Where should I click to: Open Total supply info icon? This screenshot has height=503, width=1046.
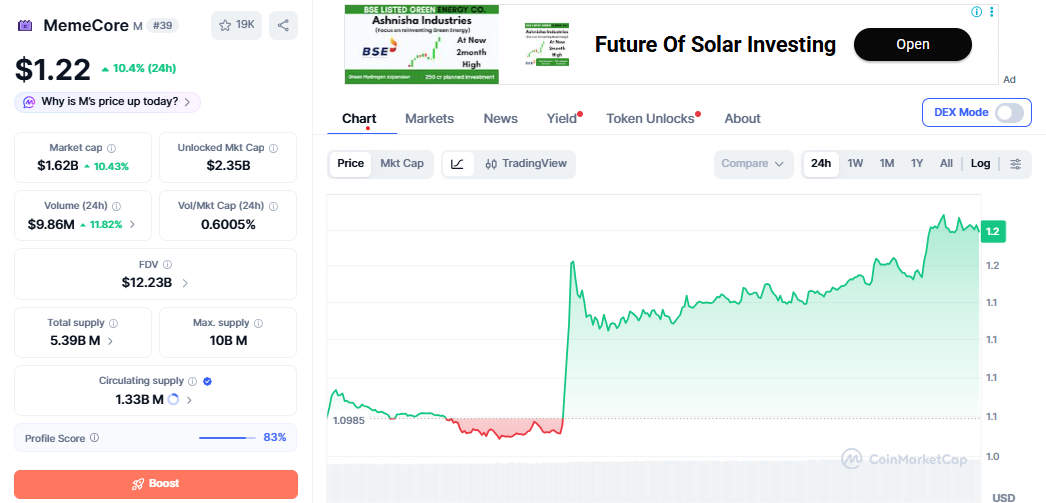113,323
